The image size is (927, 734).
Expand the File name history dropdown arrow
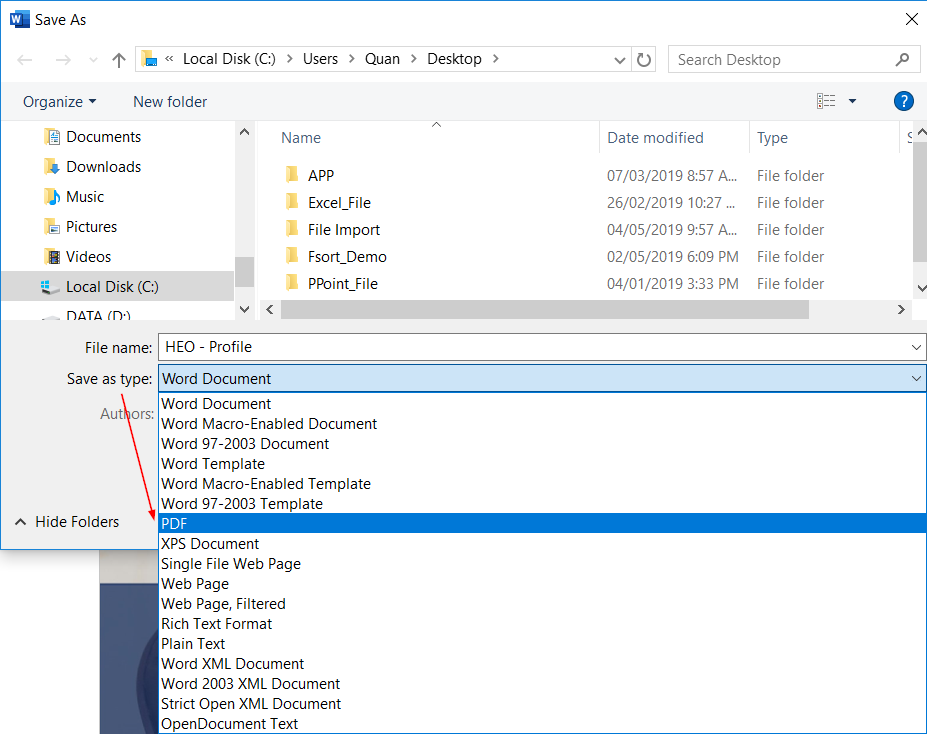(x=916, y=347)
